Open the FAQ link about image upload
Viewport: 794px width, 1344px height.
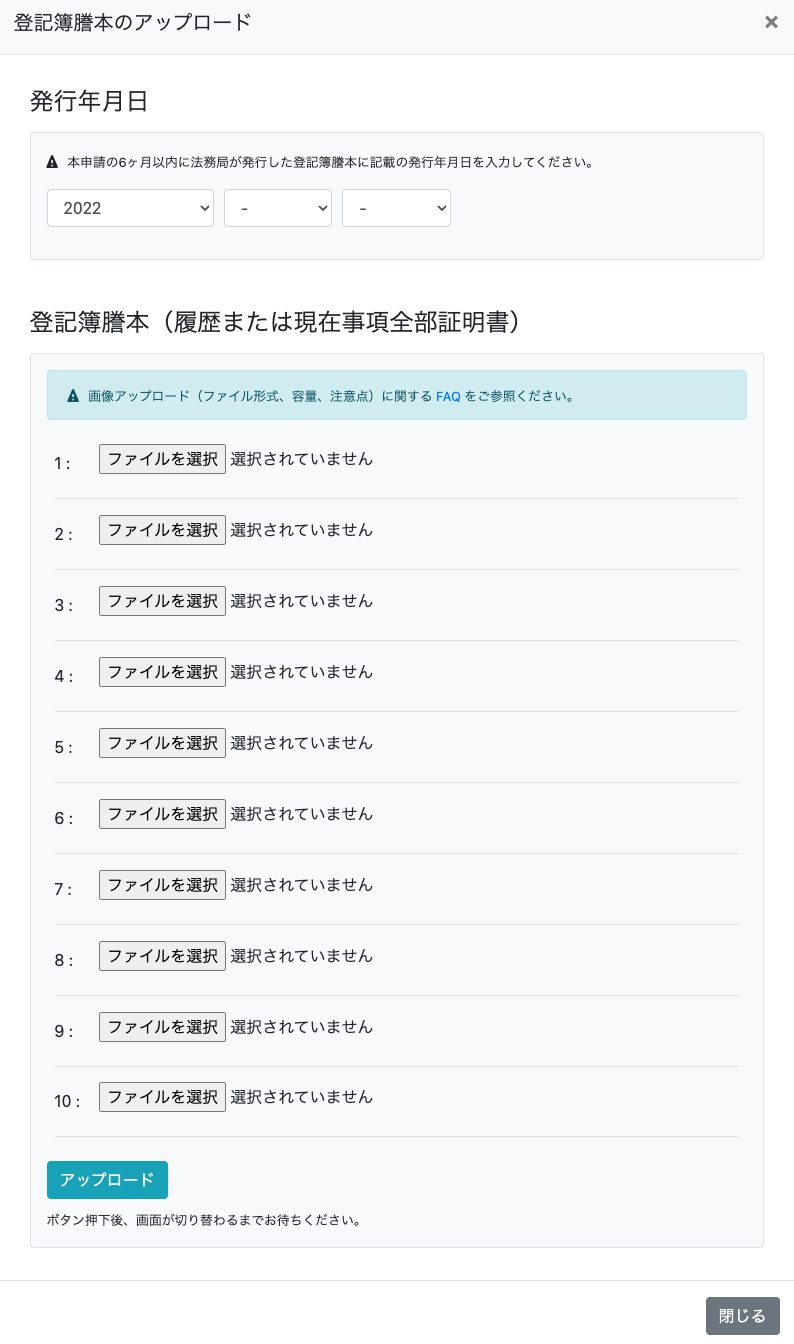pos(448,396)
